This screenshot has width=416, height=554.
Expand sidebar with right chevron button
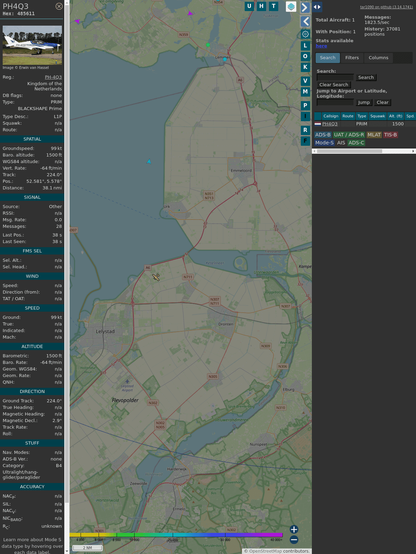coord(305,7)
